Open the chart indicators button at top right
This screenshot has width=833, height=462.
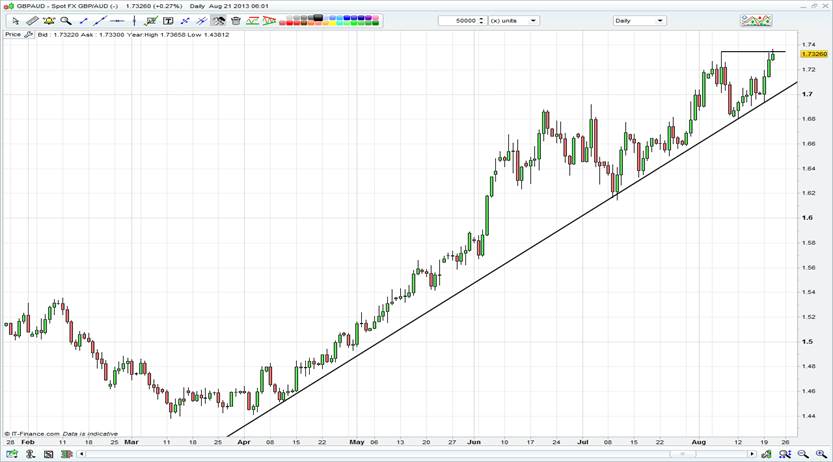(755, 20)
